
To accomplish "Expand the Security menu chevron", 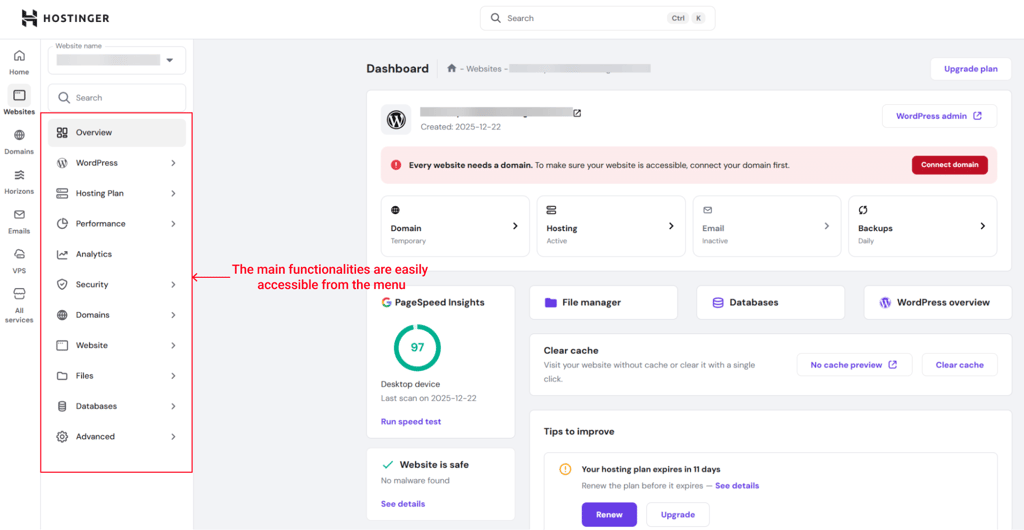I will [x=174, y=285].
